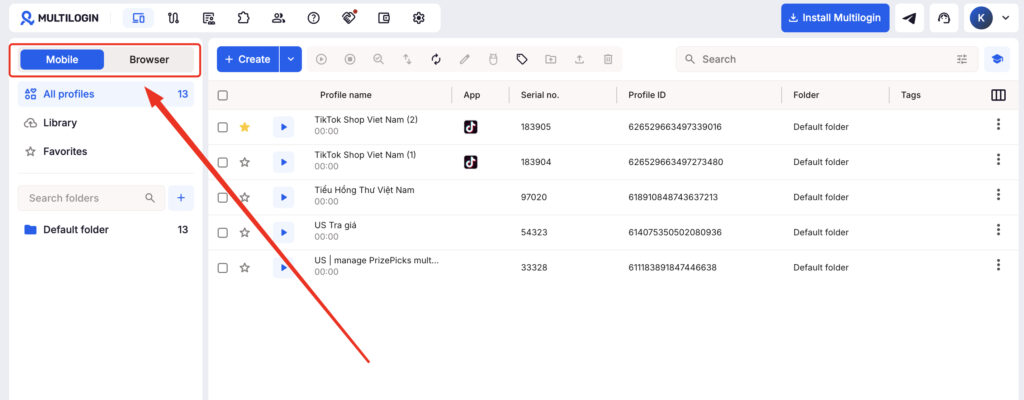1024x400 pixels.
Task: Click the refresh sync icon in toolbar
Action: click(436, 59)
